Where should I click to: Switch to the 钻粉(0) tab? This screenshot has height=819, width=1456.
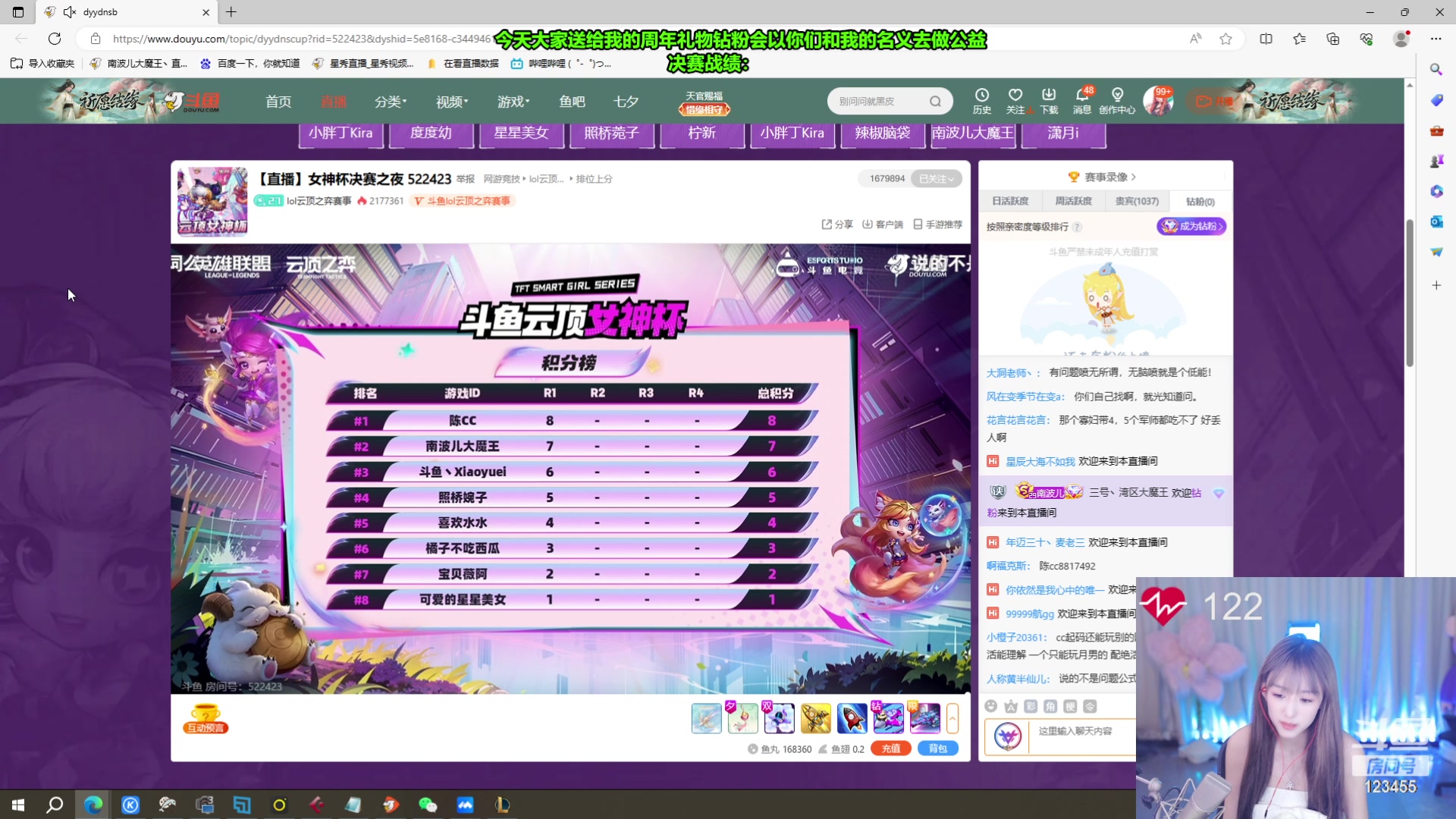1200,201
